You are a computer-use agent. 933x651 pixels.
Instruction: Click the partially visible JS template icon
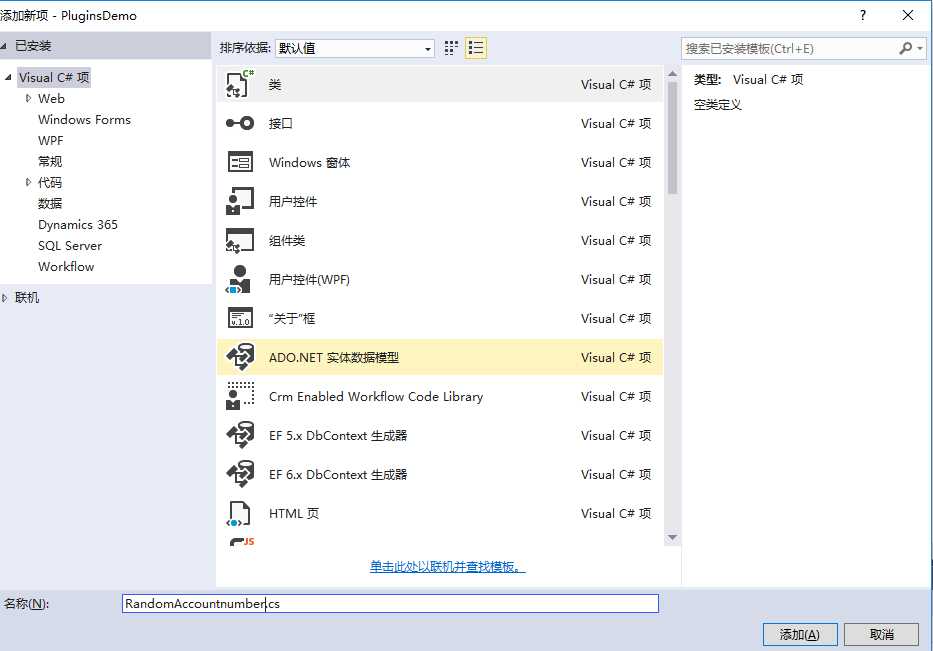241,541
